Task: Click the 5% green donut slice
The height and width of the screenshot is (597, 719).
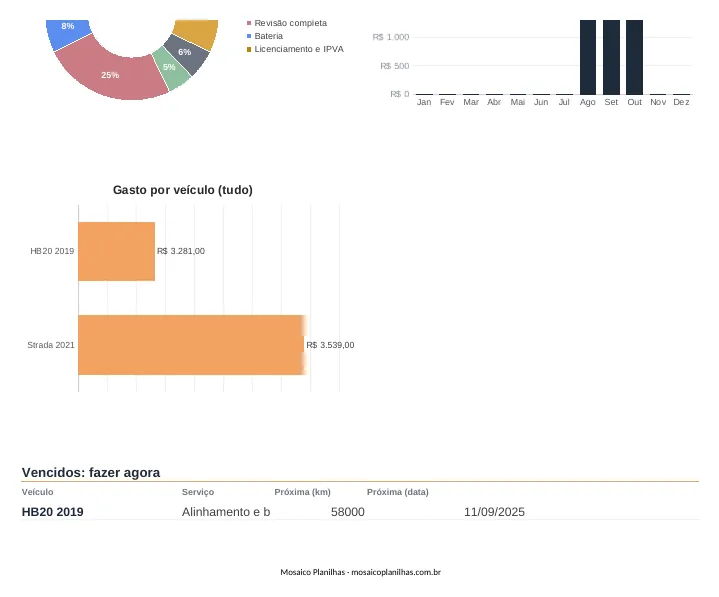Action: (171, 69)
